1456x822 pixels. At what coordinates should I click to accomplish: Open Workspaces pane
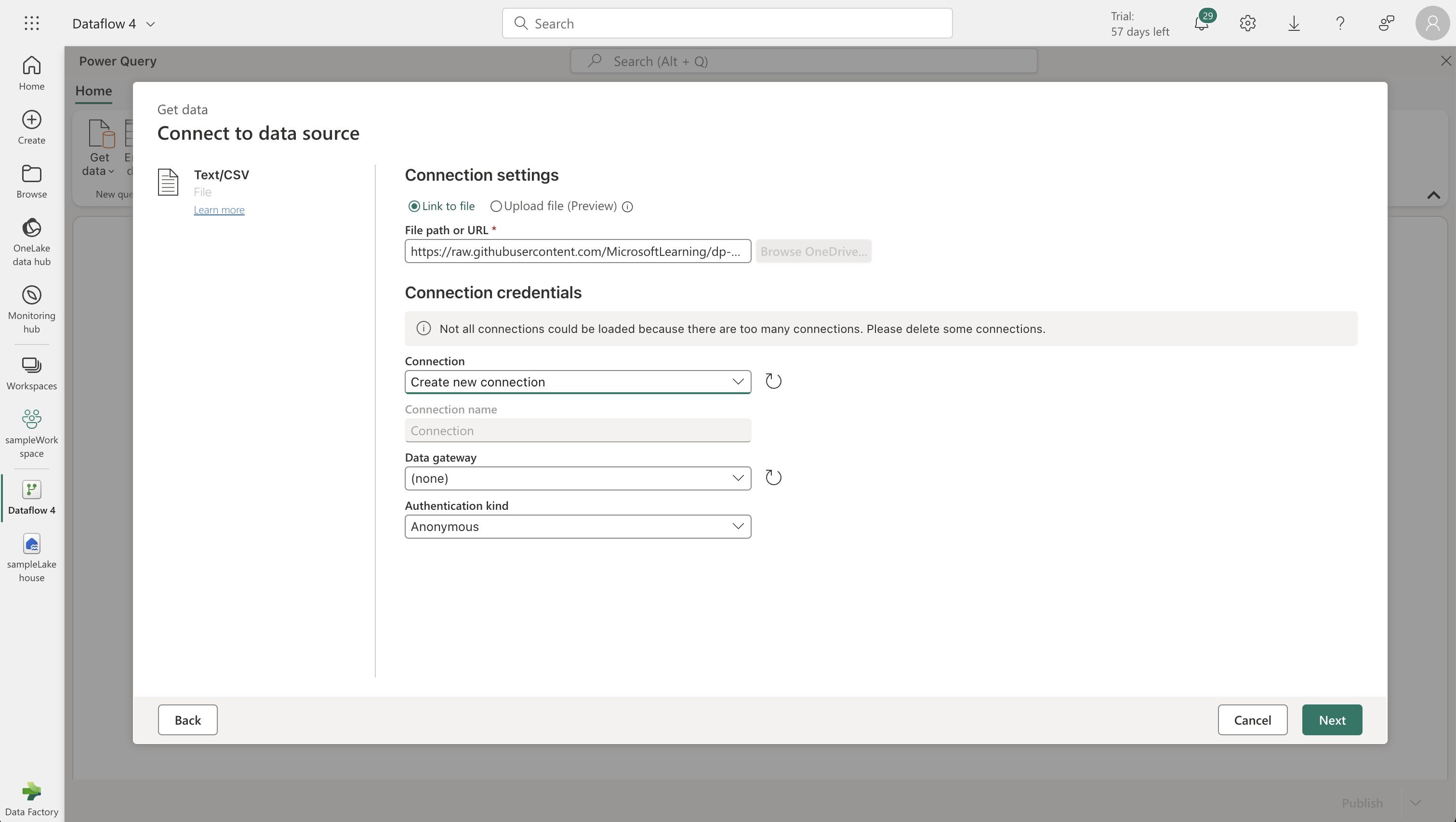point(32,373)
